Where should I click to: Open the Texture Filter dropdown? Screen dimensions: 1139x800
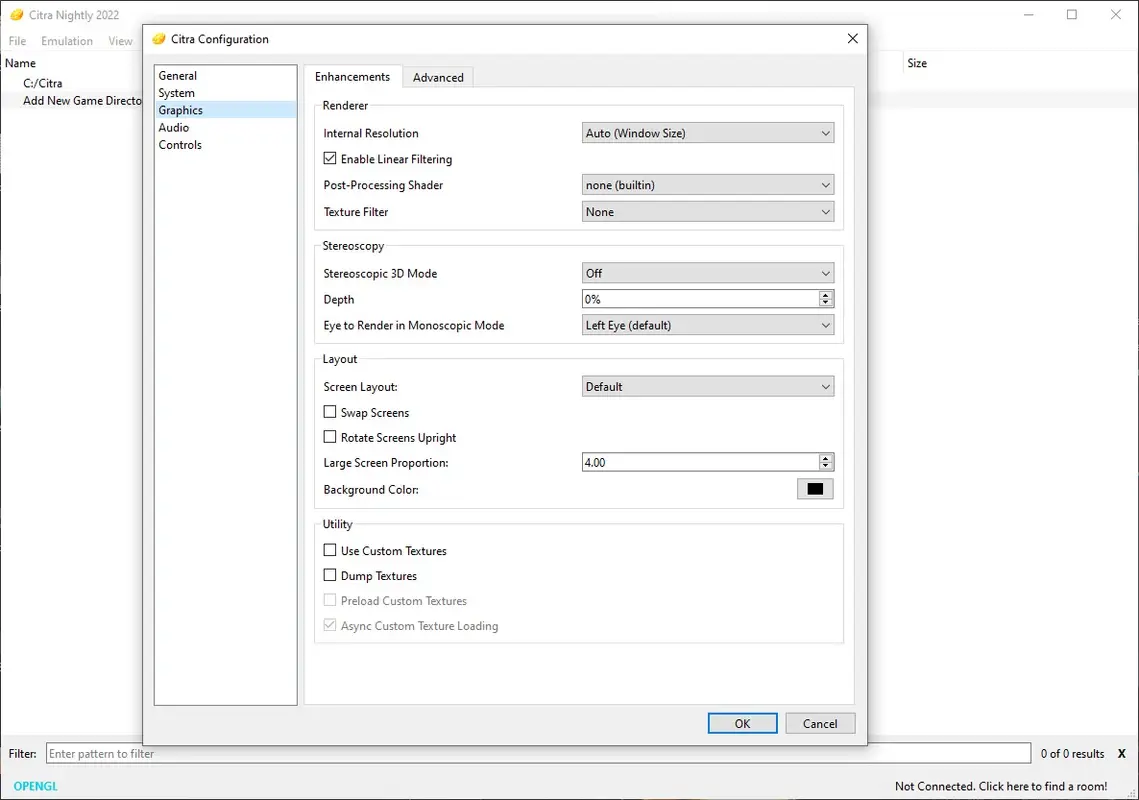point(708,211)
